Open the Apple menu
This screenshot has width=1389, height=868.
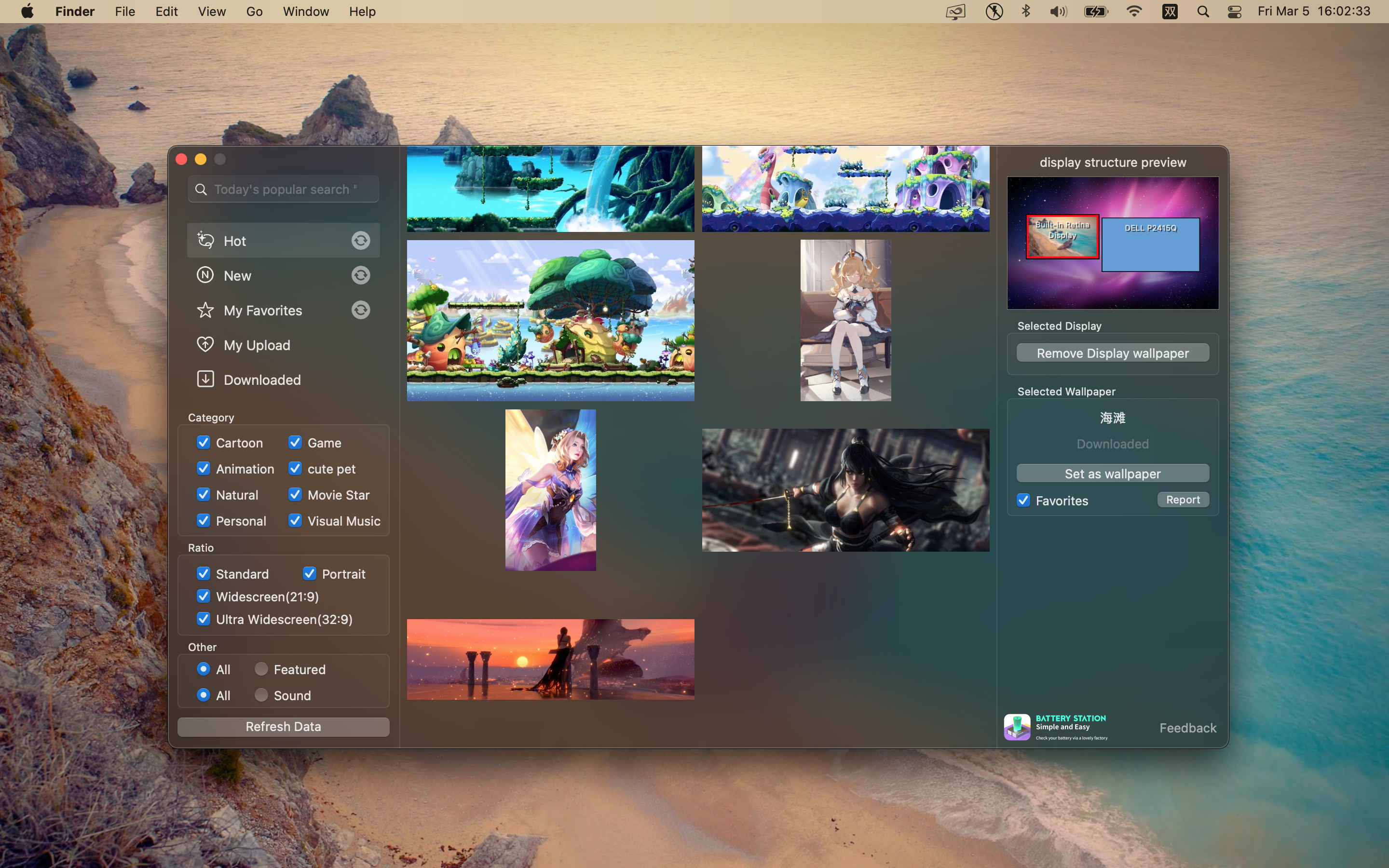(x=27, y=12)
